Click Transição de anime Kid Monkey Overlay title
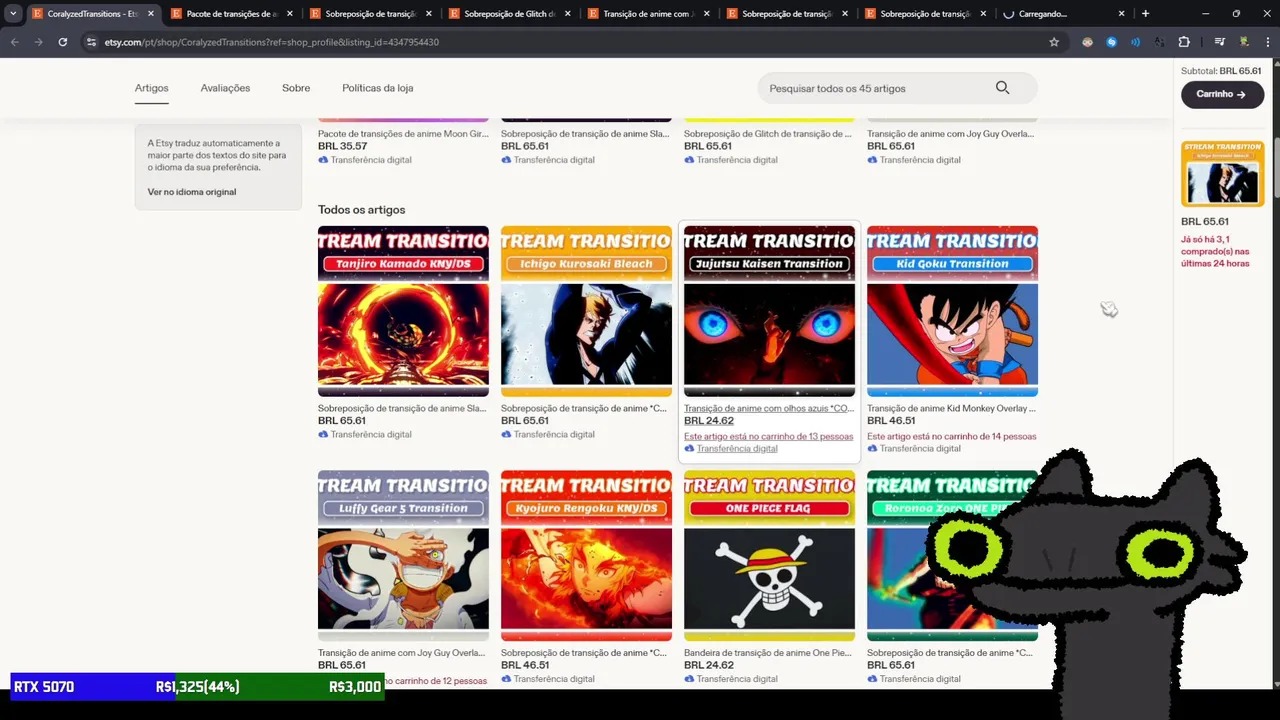 coord(951,408)
